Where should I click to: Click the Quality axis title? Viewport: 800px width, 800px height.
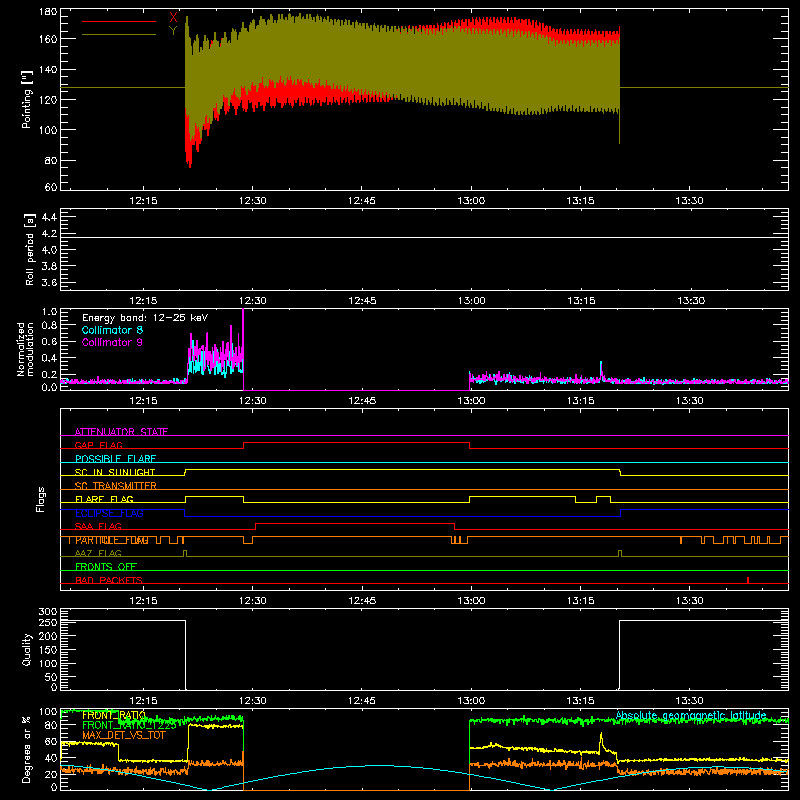pyautogui.click(x=27, y=649)
